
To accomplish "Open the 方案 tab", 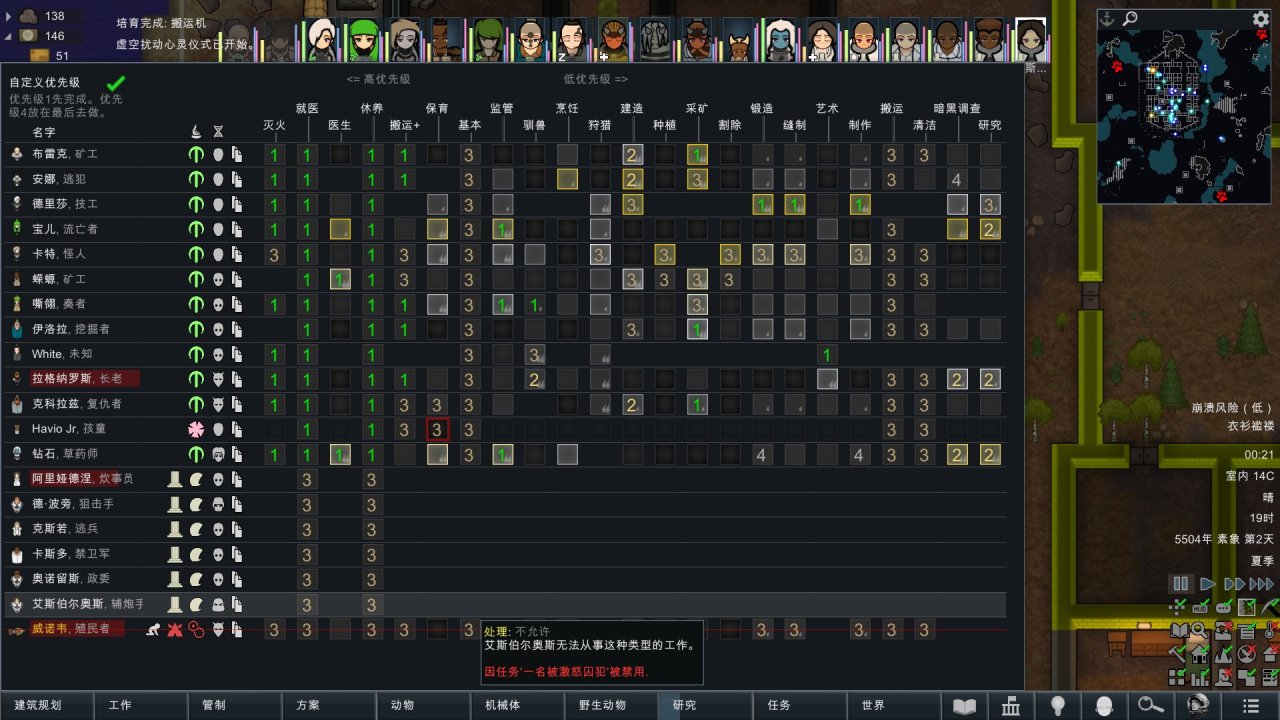I will point(329,705).
